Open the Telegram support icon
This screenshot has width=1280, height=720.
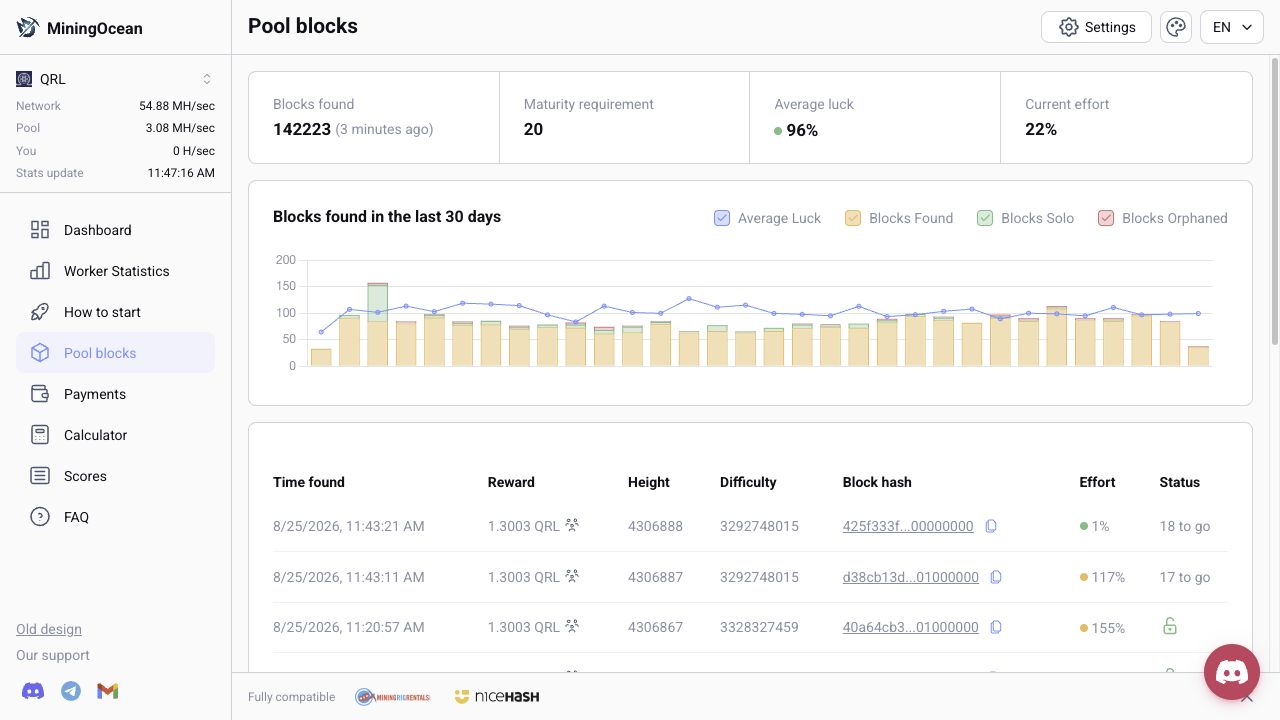(71, 691)
